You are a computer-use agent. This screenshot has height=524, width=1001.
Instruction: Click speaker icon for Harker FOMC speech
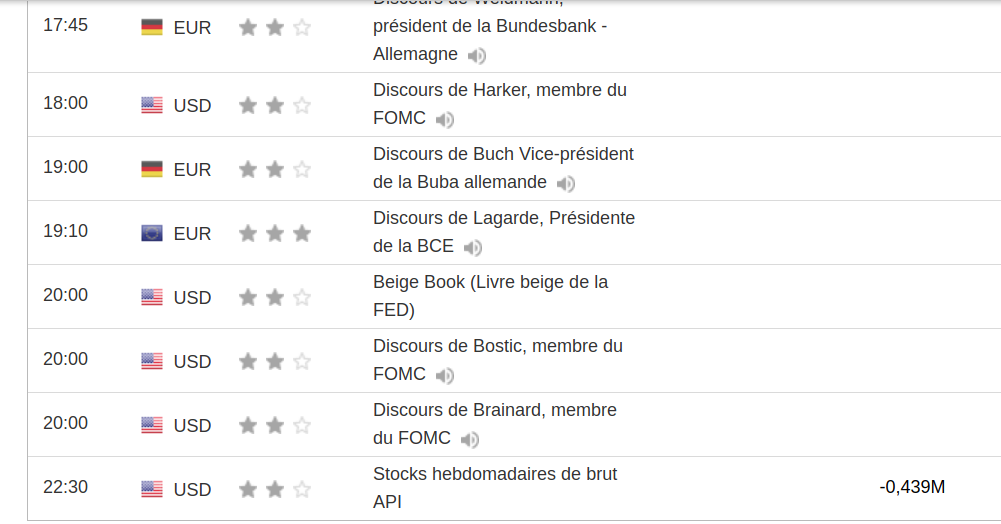445,120
